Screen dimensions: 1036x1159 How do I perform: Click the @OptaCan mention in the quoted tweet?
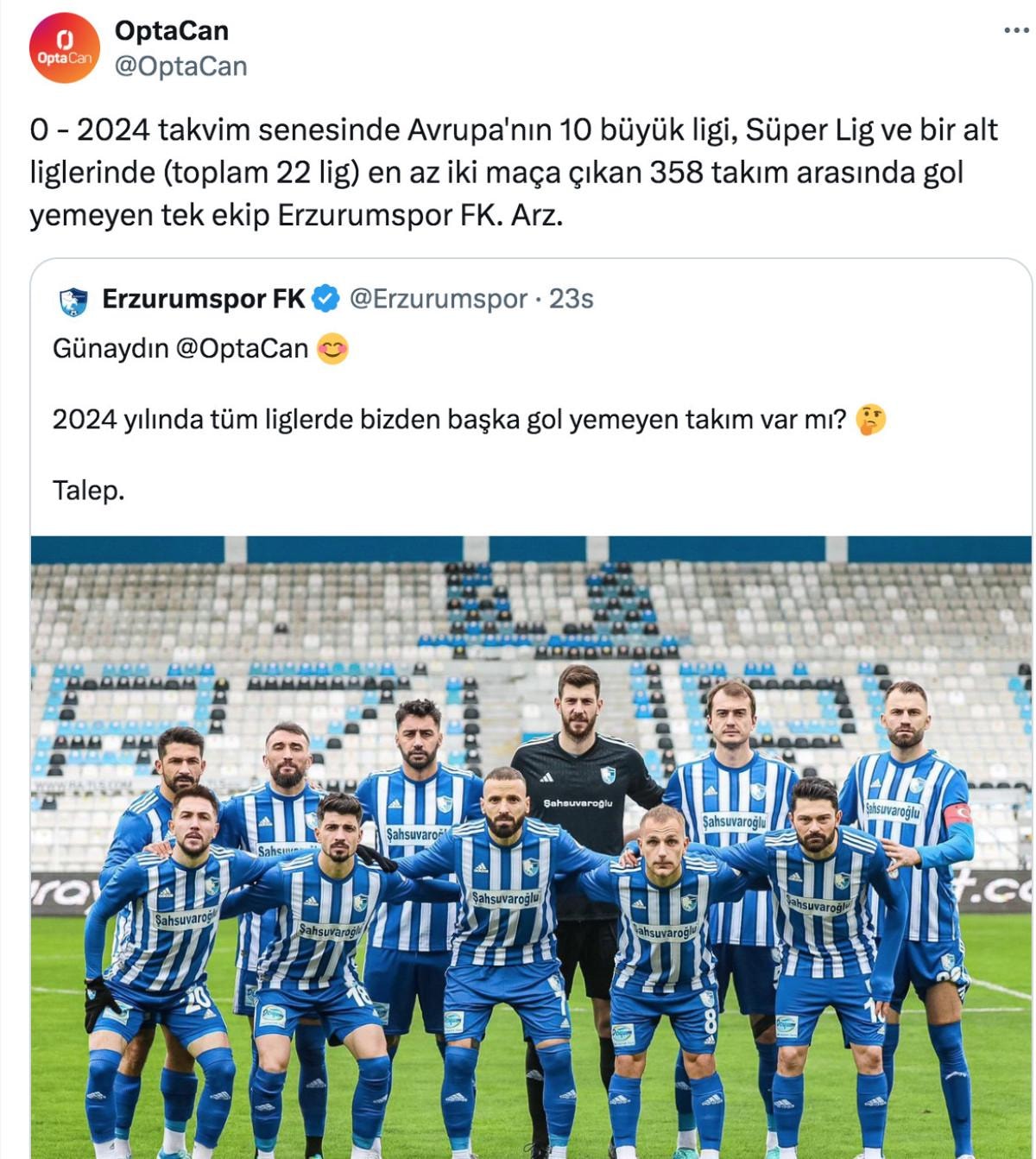click(242, 348)
